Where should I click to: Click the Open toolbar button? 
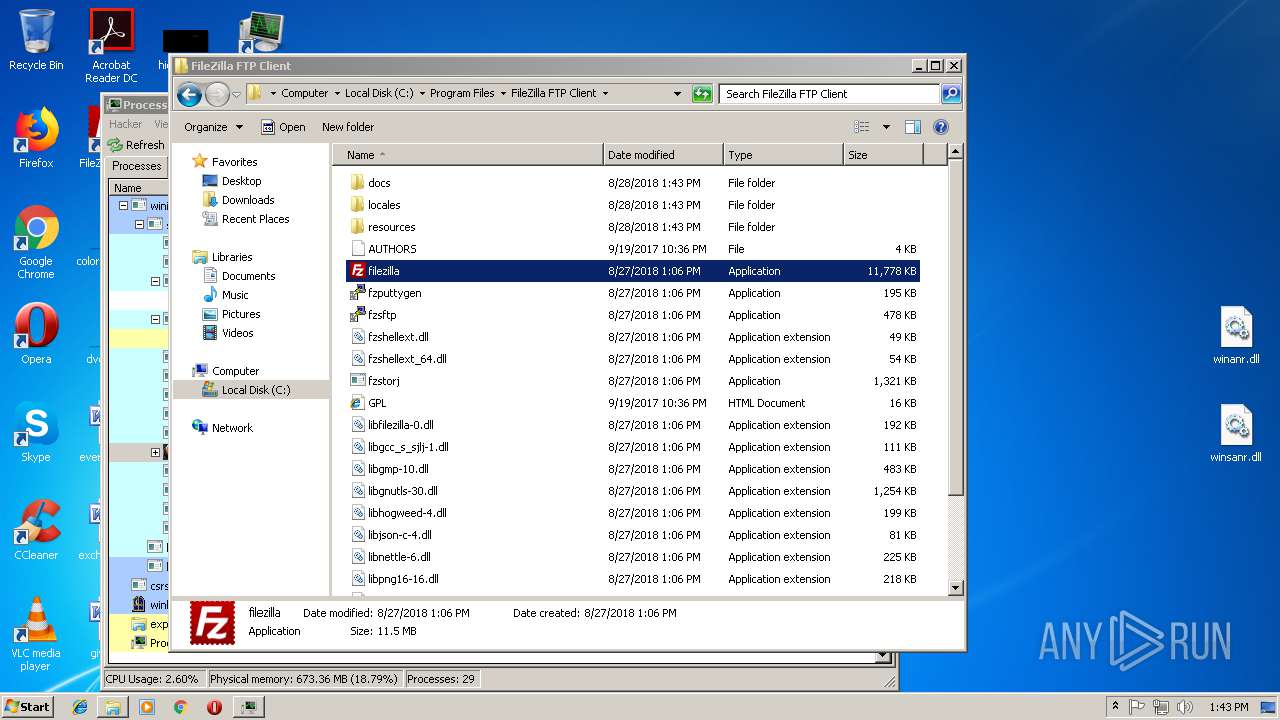(x=283, y=127)
